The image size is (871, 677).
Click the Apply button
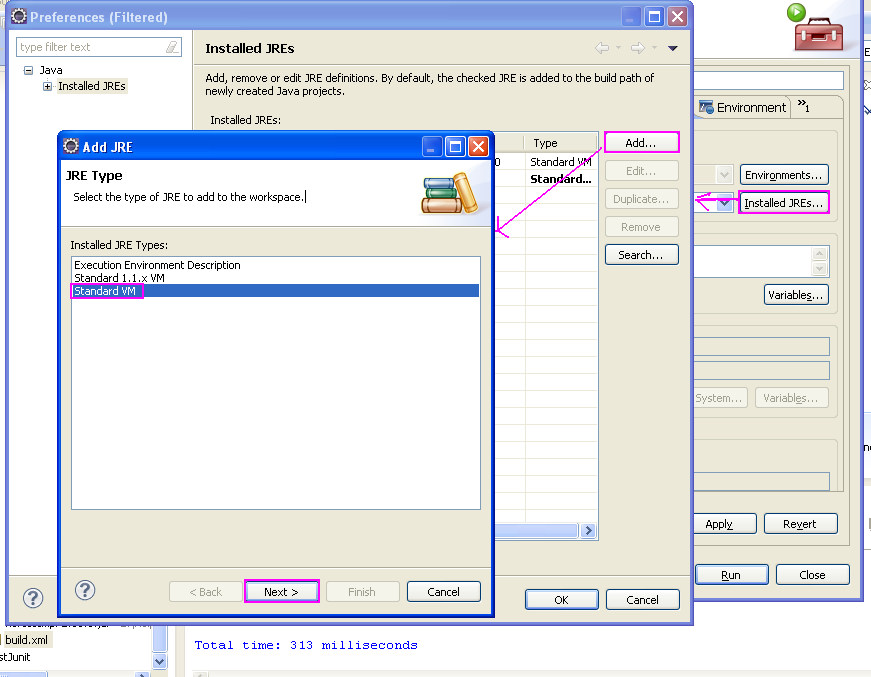coord(724,523)
